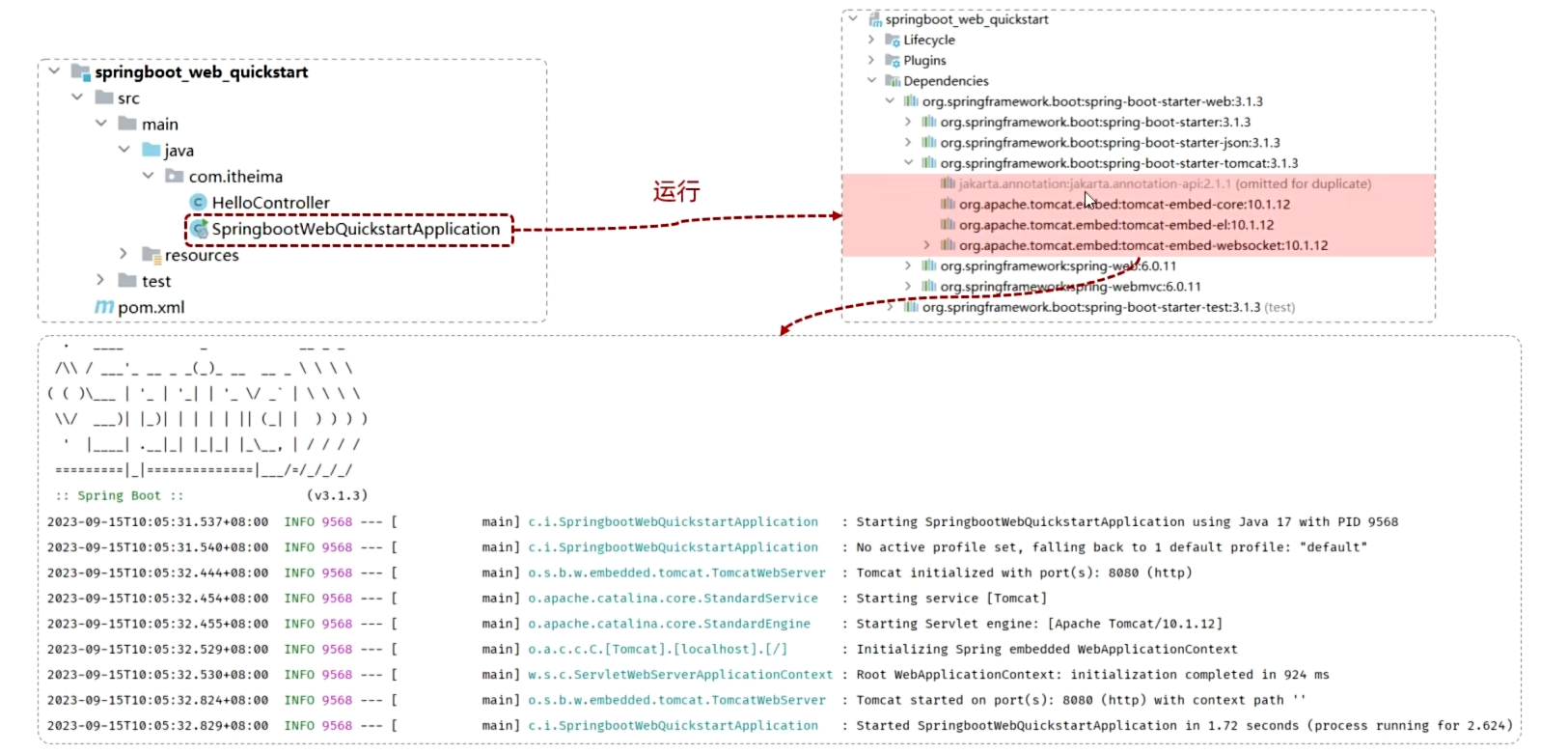Image resolution: width=1568 pixels, height=754 pixels.
Task: Click the pom.xml Maven file icon
Action: click(104, 307)
